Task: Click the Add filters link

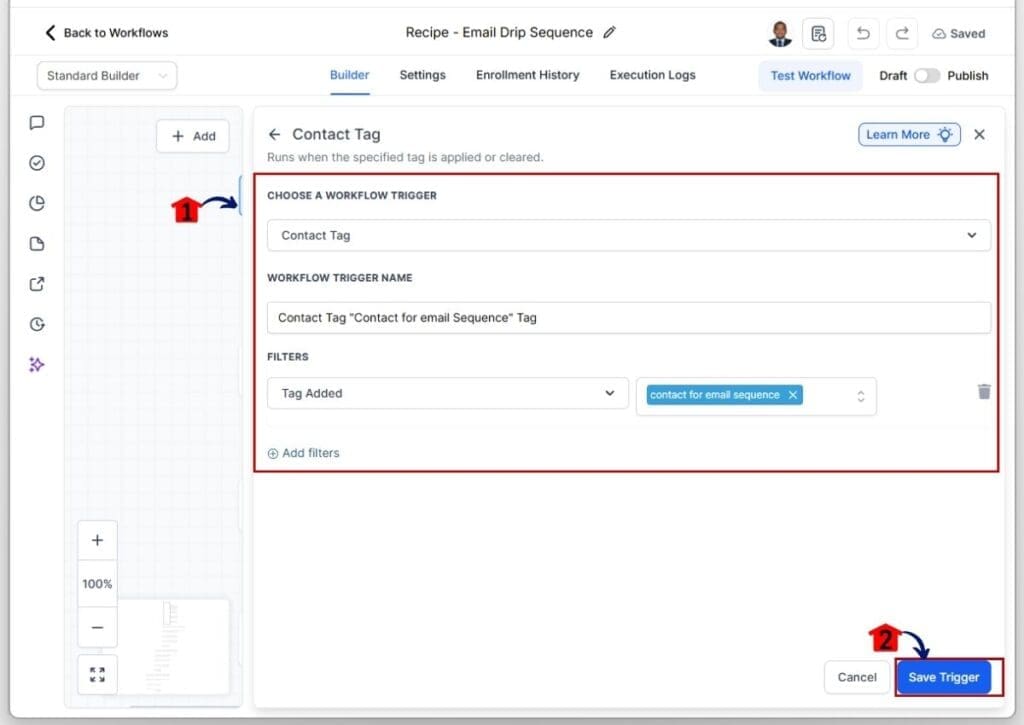Action: tap(304, 453)
